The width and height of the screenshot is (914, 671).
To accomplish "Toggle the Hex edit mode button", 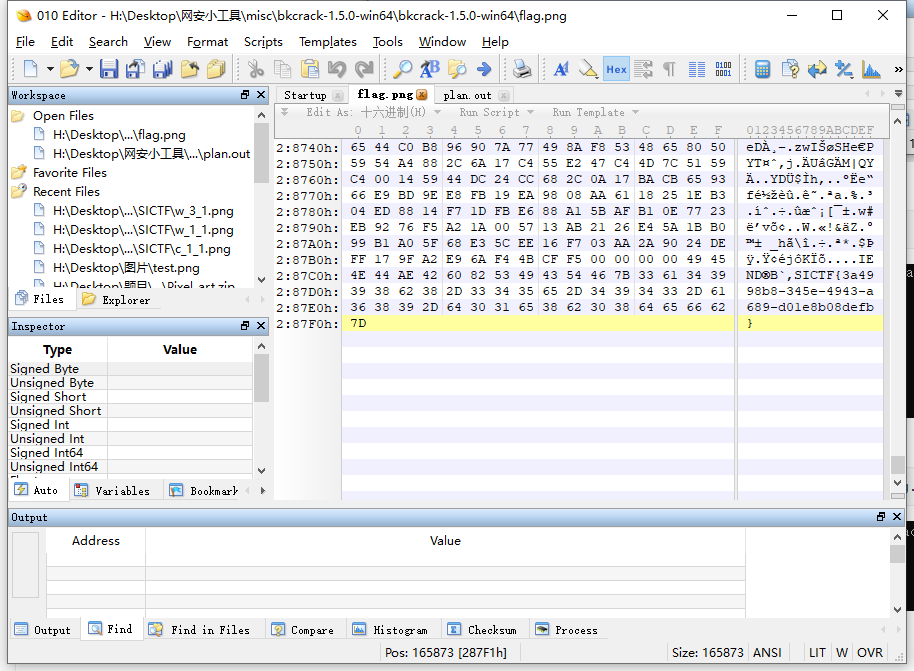I will pyautogui.click(x=616, y=69).
